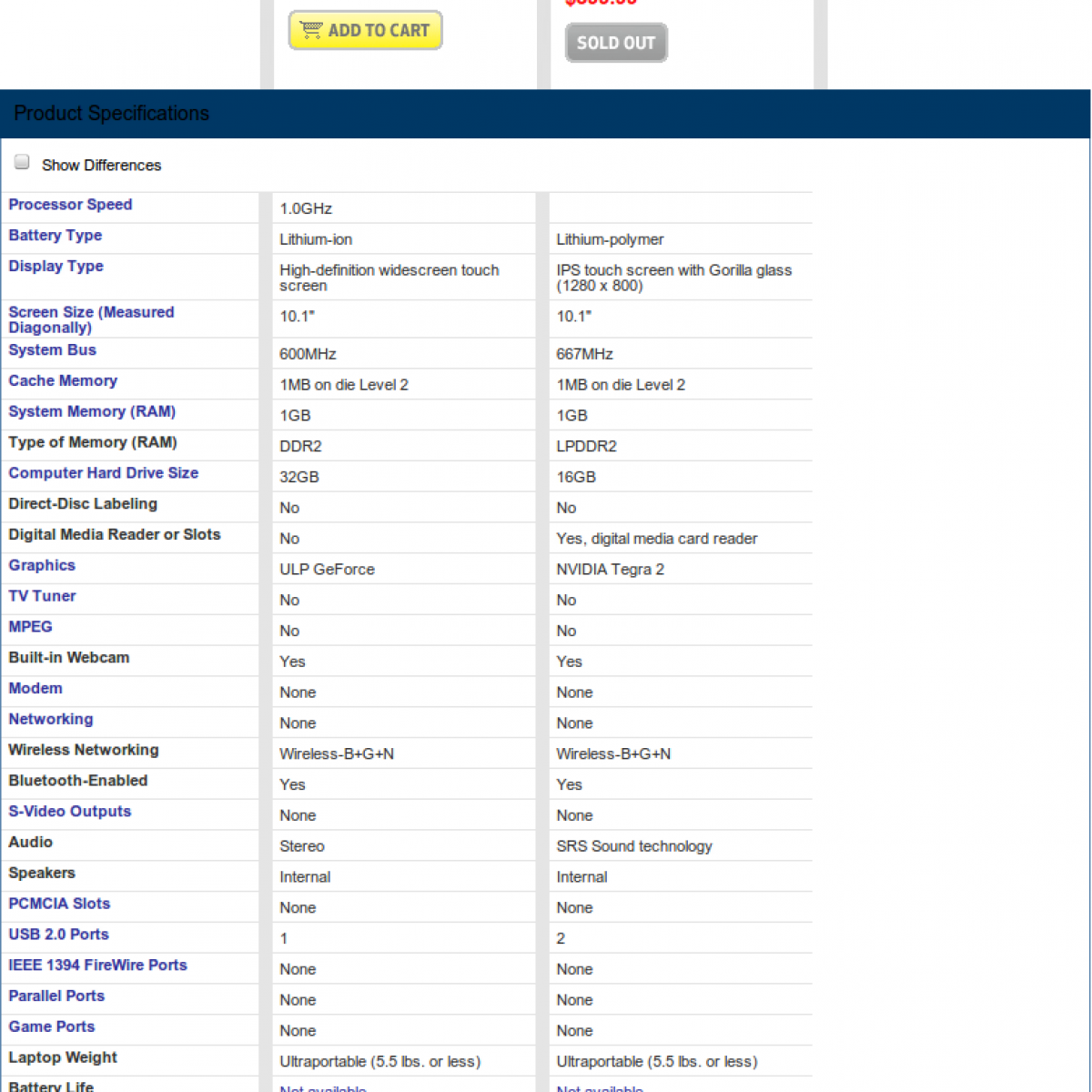Click the shopping cart icon on Add to Cart
The width and height of the screenshot is (1092, 1092).
(x=311, y=30)
